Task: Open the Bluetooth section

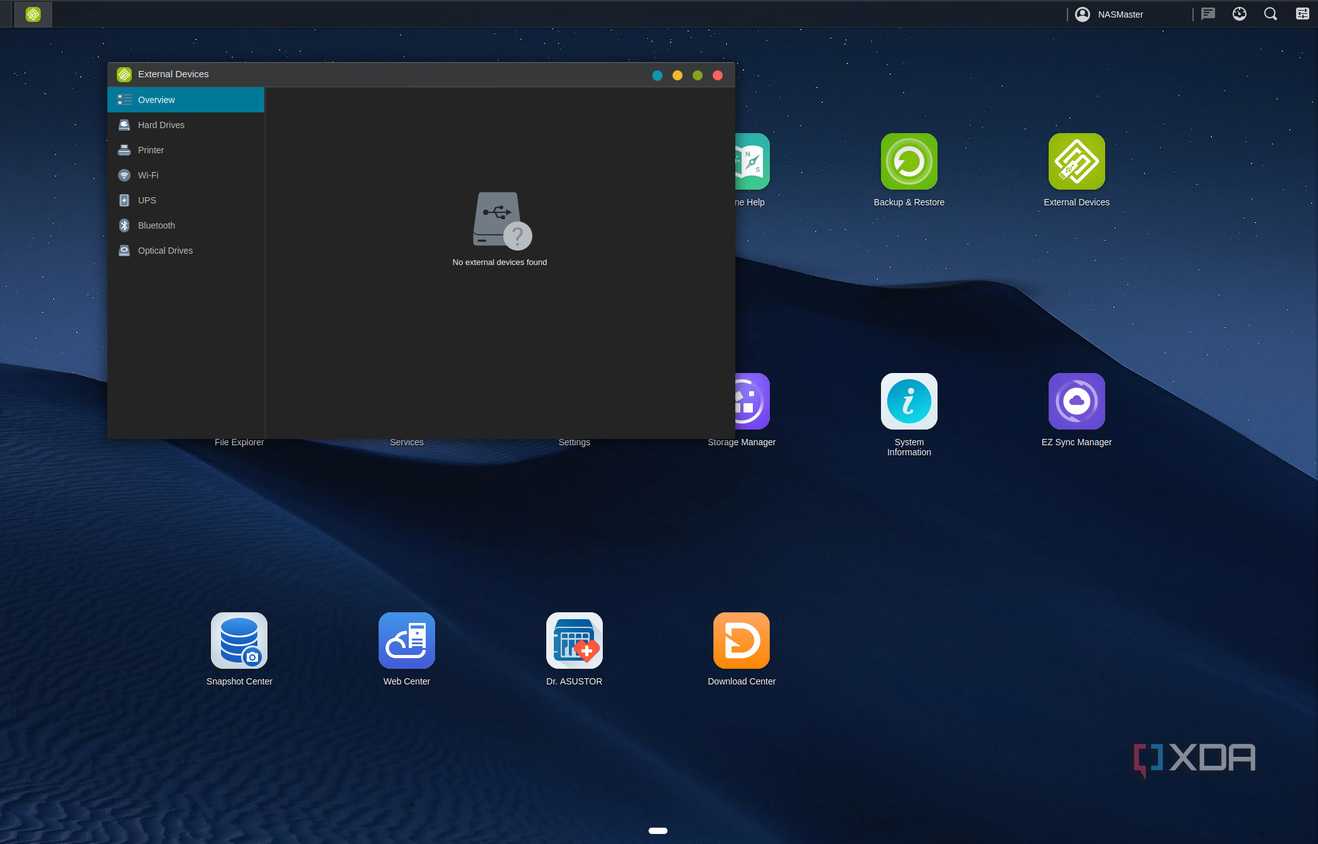Action: 186,225
